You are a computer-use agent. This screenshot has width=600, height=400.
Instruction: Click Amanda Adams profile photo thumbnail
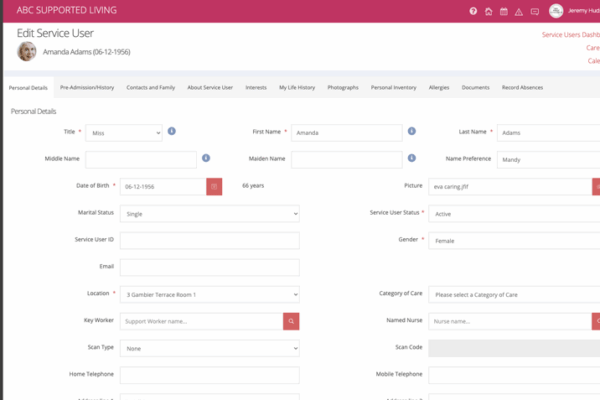27,51
